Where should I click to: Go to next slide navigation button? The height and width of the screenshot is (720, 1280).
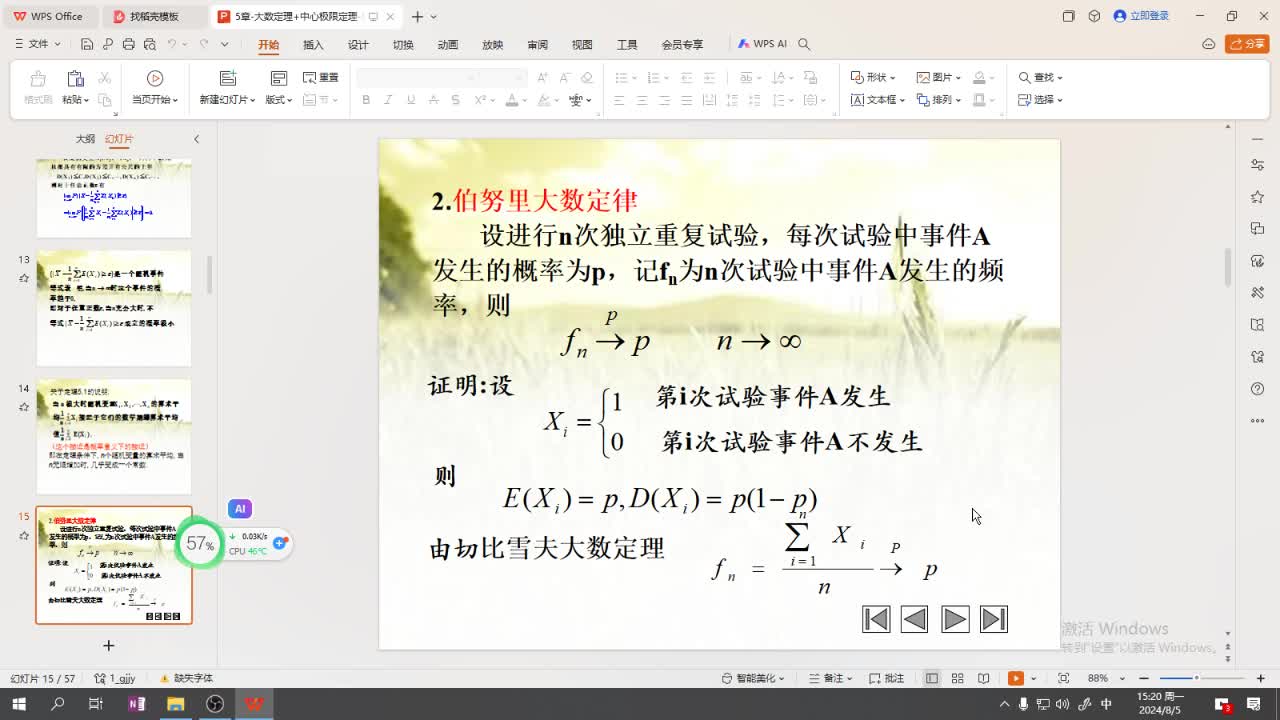(955, 619)
